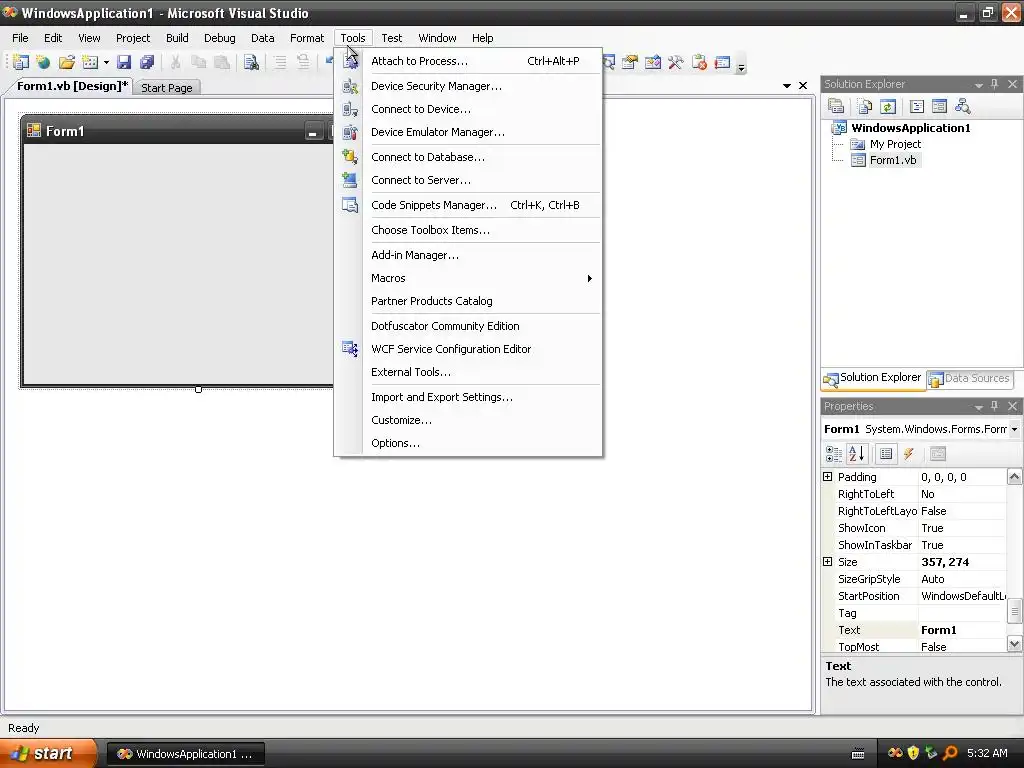Expand the Size property
The height and width of the screenshot is (768, 1024).
point(827,562)
